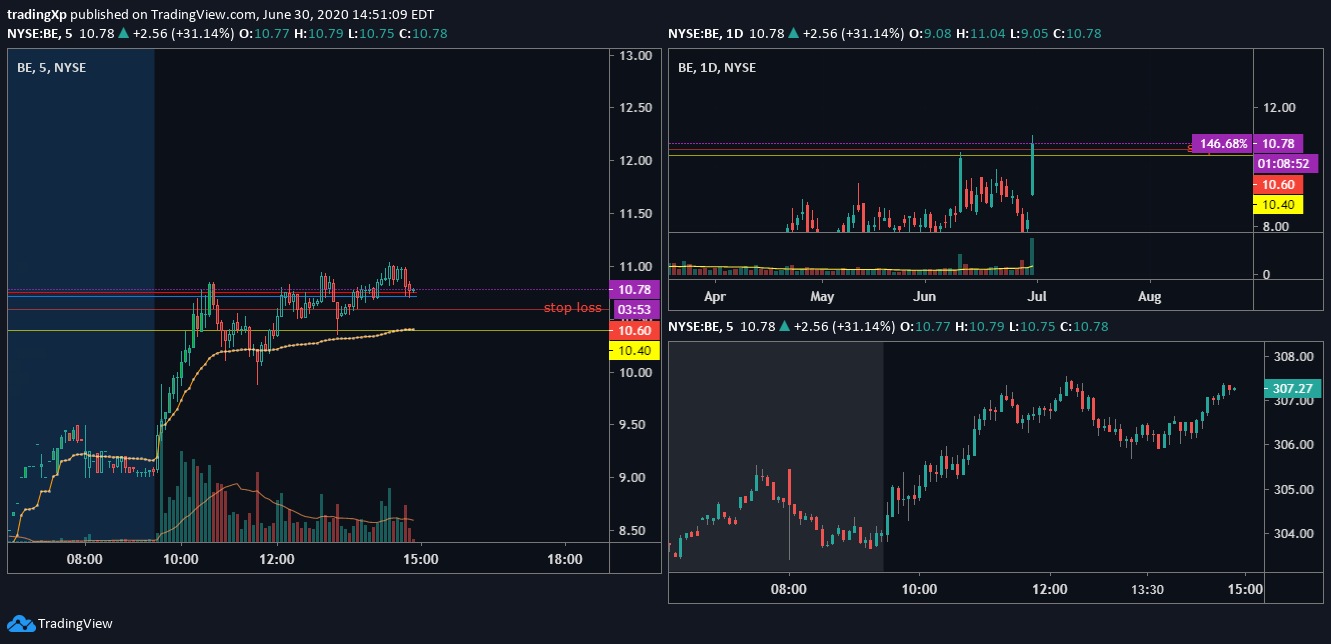Click the 12.50 price axis value
Viewport: 1331px width, 644px height.
pyautogui.click(x=636, y=108)
